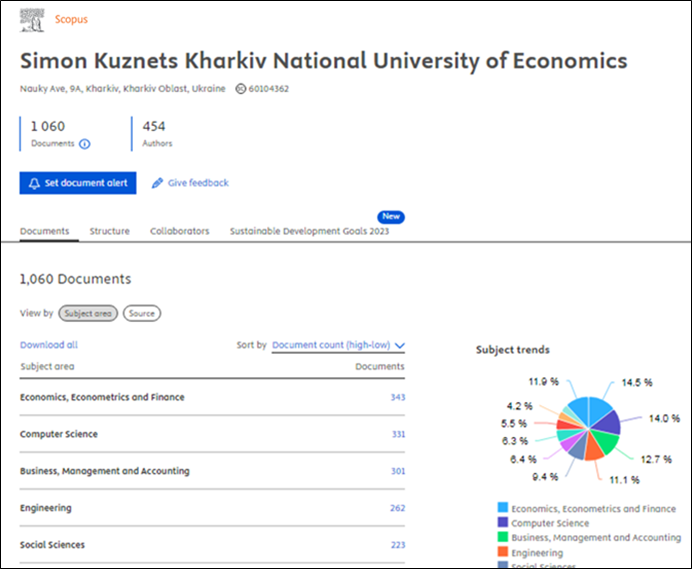Click the Download all link
Viewport: 692px width, 569px height.
(49, 345)
